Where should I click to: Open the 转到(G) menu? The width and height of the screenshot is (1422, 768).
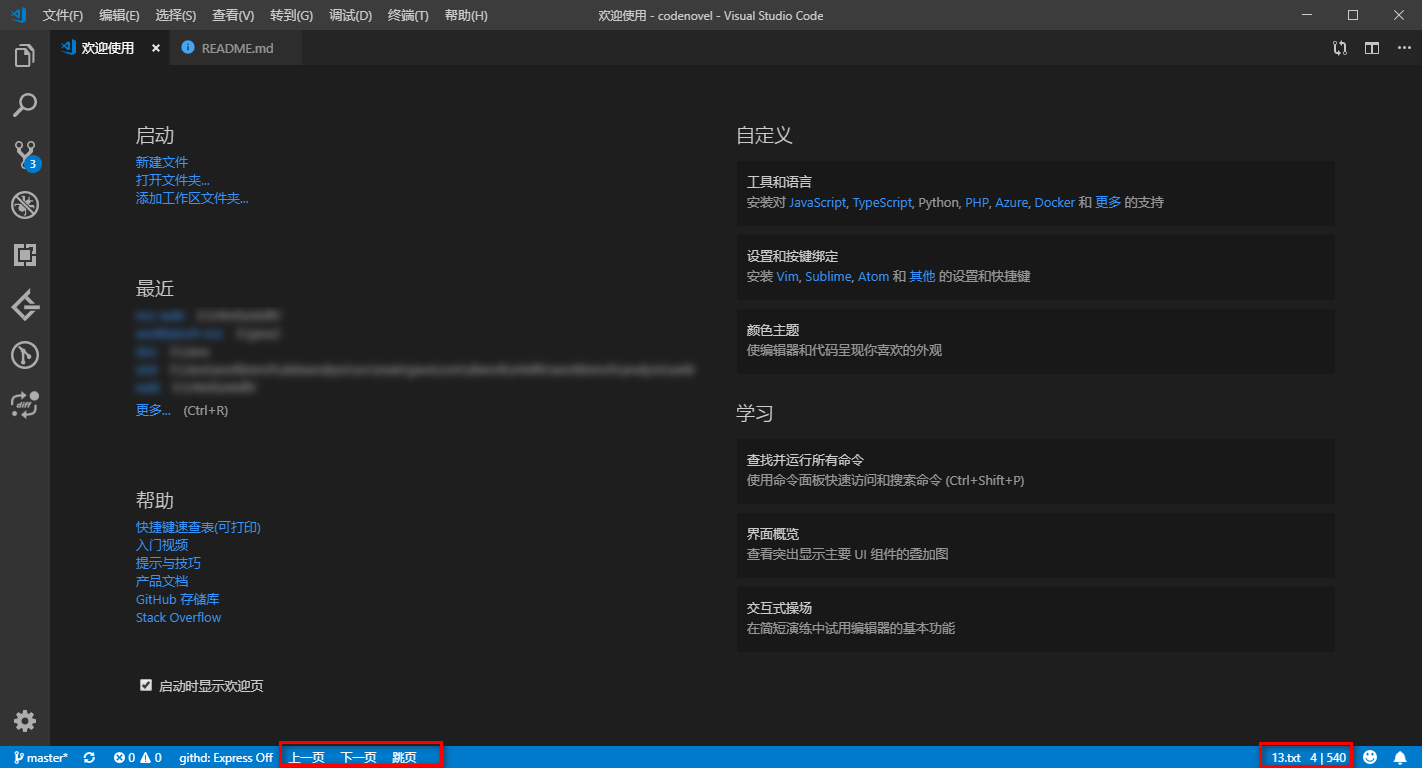coord(291,16)
